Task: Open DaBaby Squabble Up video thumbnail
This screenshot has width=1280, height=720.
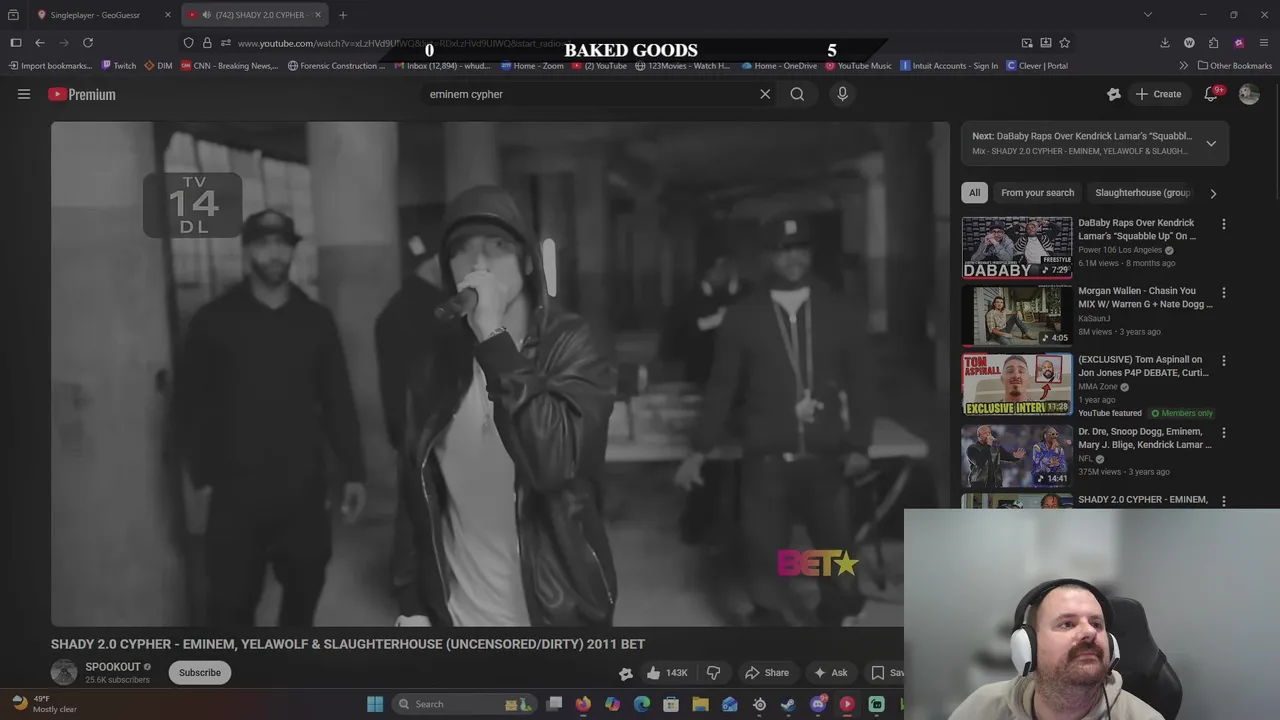Action: [x=1017, y=247]
